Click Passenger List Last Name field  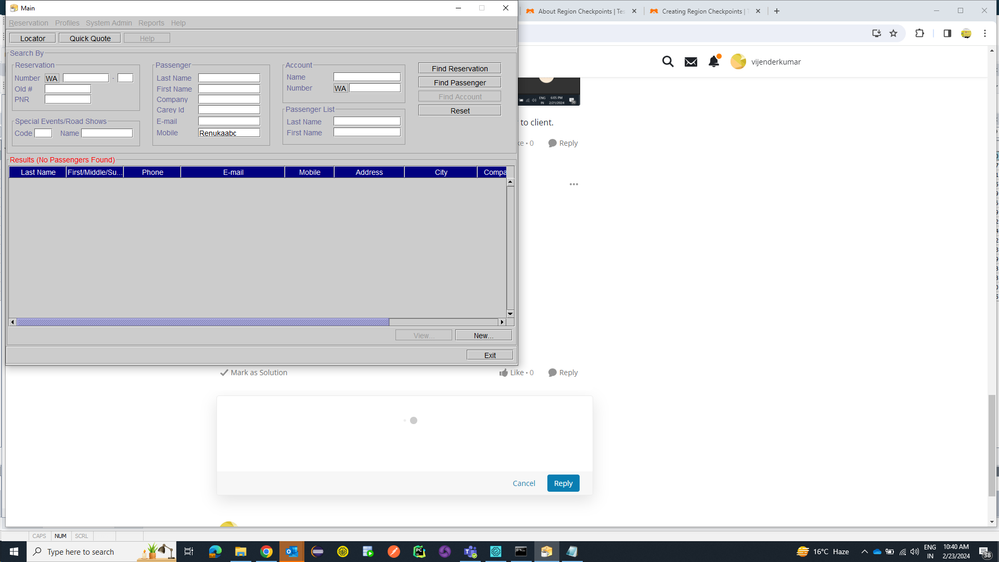(367, 121)
